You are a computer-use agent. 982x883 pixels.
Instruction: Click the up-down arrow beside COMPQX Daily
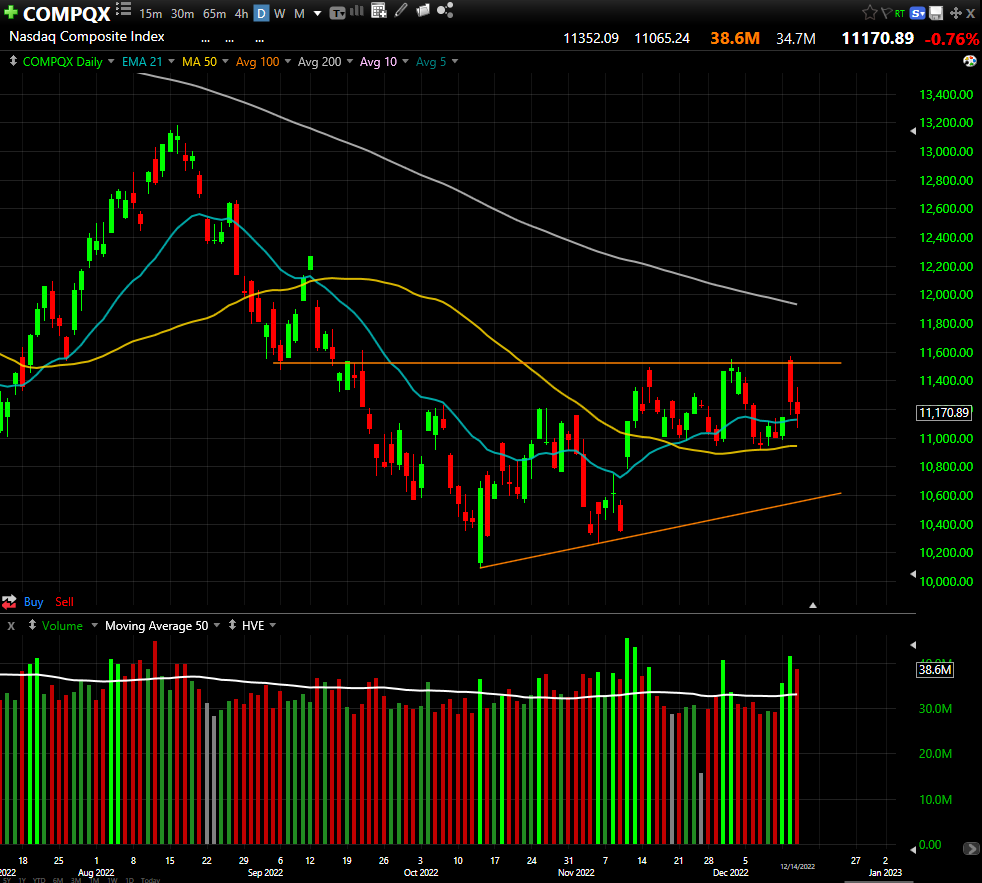pyautogui.click(x=13, y=61)
